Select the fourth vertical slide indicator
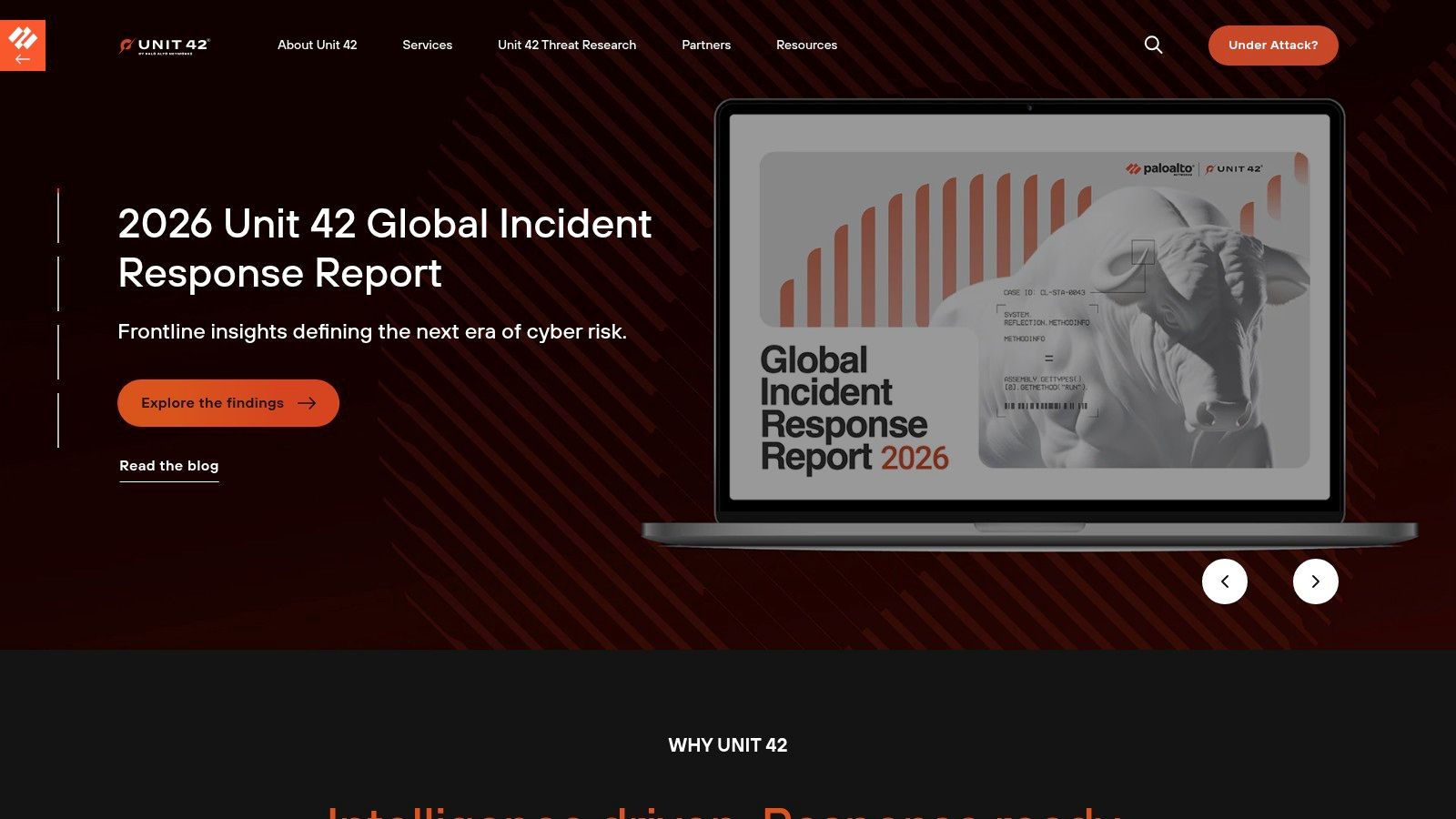 coord(58,420)
